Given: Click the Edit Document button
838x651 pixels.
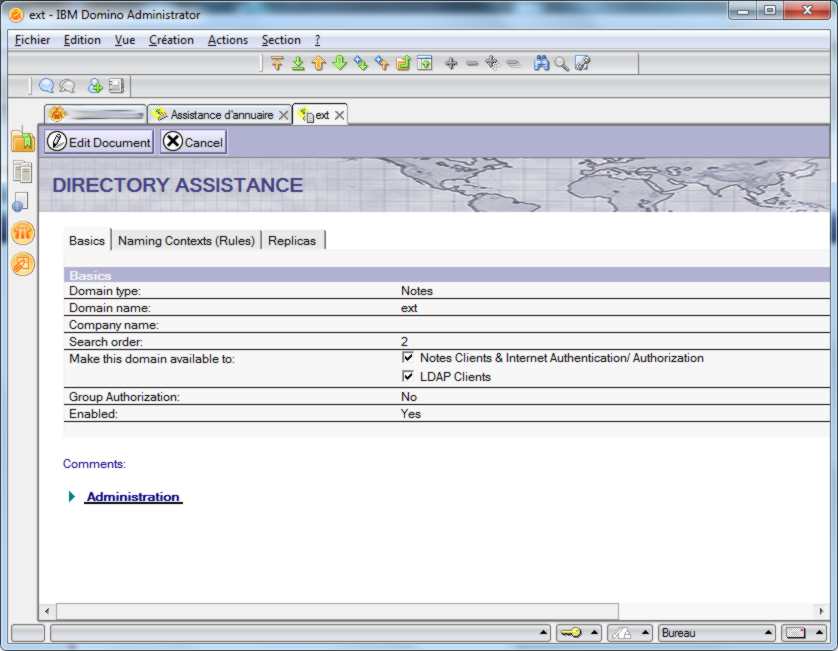Looking at the screenshot, I should point(99,142).
